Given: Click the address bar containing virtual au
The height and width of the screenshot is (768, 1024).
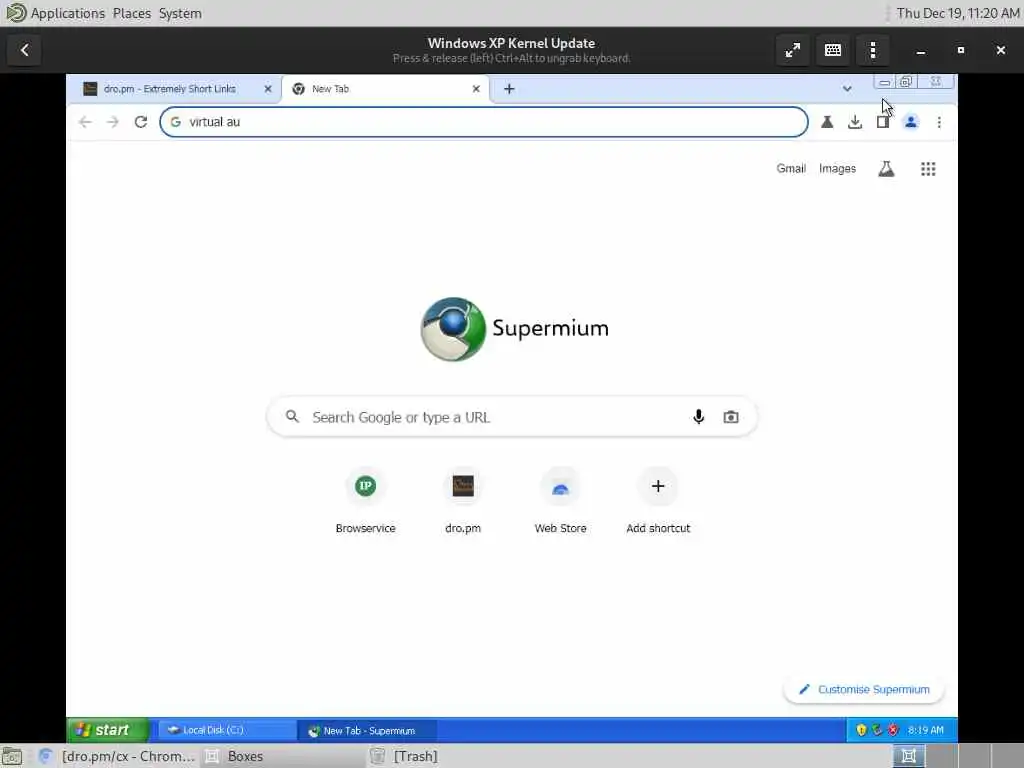Looking at the screenshot, I should pyautogui.click(x=484, y=122).
